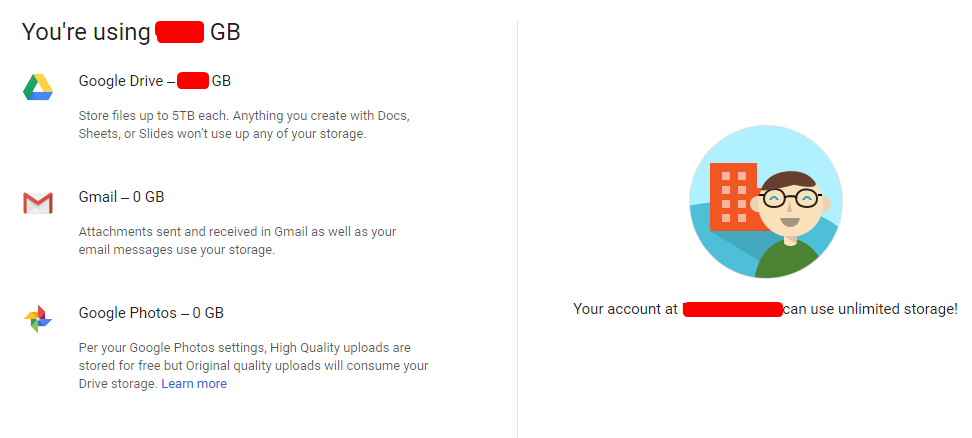The width and height of the screenshot is (972, 438).
Task: Click the "Your account at" text
Action: (x=626, y=309)
